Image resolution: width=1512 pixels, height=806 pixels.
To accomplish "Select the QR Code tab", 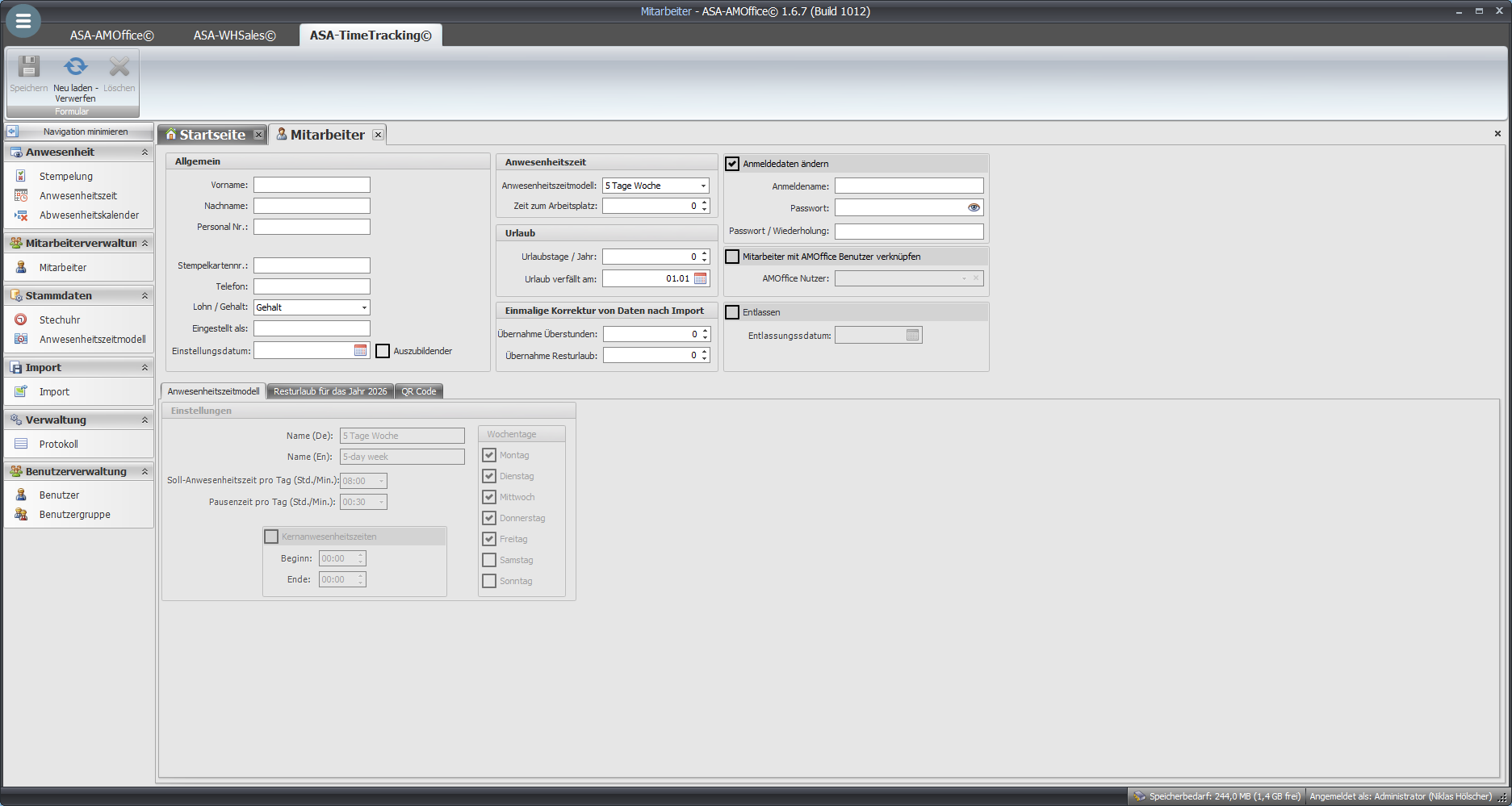I will (418, 391).
